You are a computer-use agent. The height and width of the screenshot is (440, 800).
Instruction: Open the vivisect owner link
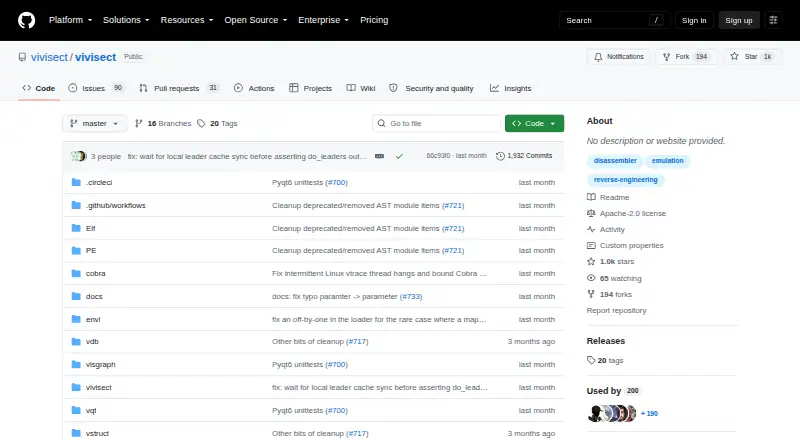click(49, 57)
